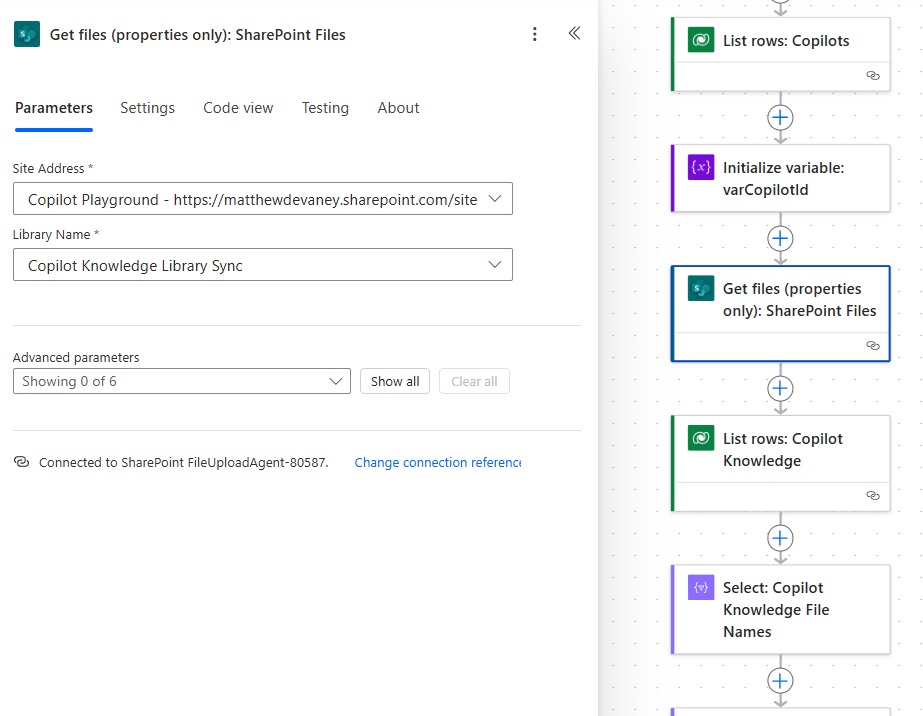
Task: Select the Select: Copilot Knowledge File Names card
Action: [x=781, y=609]
